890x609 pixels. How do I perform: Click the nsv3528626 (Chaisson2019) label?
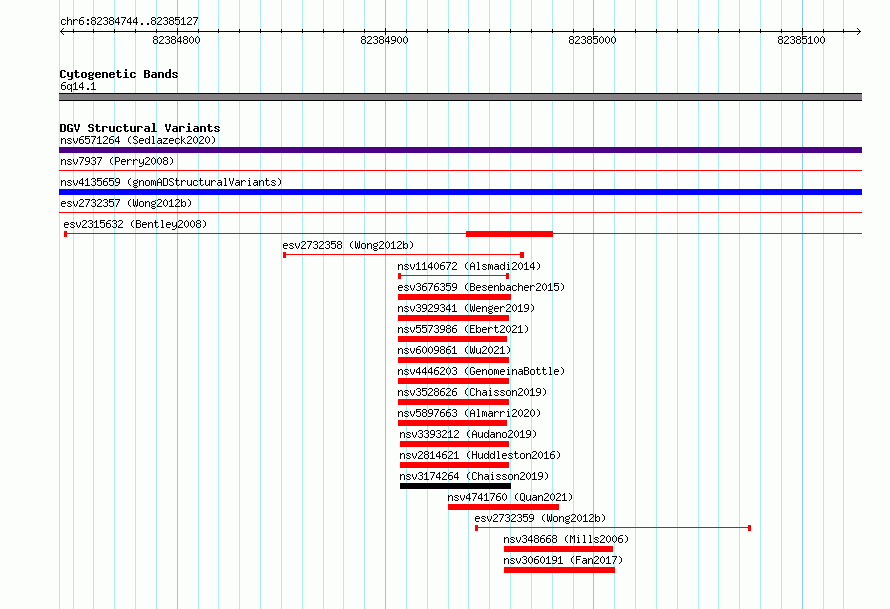(x=472, y=392)
